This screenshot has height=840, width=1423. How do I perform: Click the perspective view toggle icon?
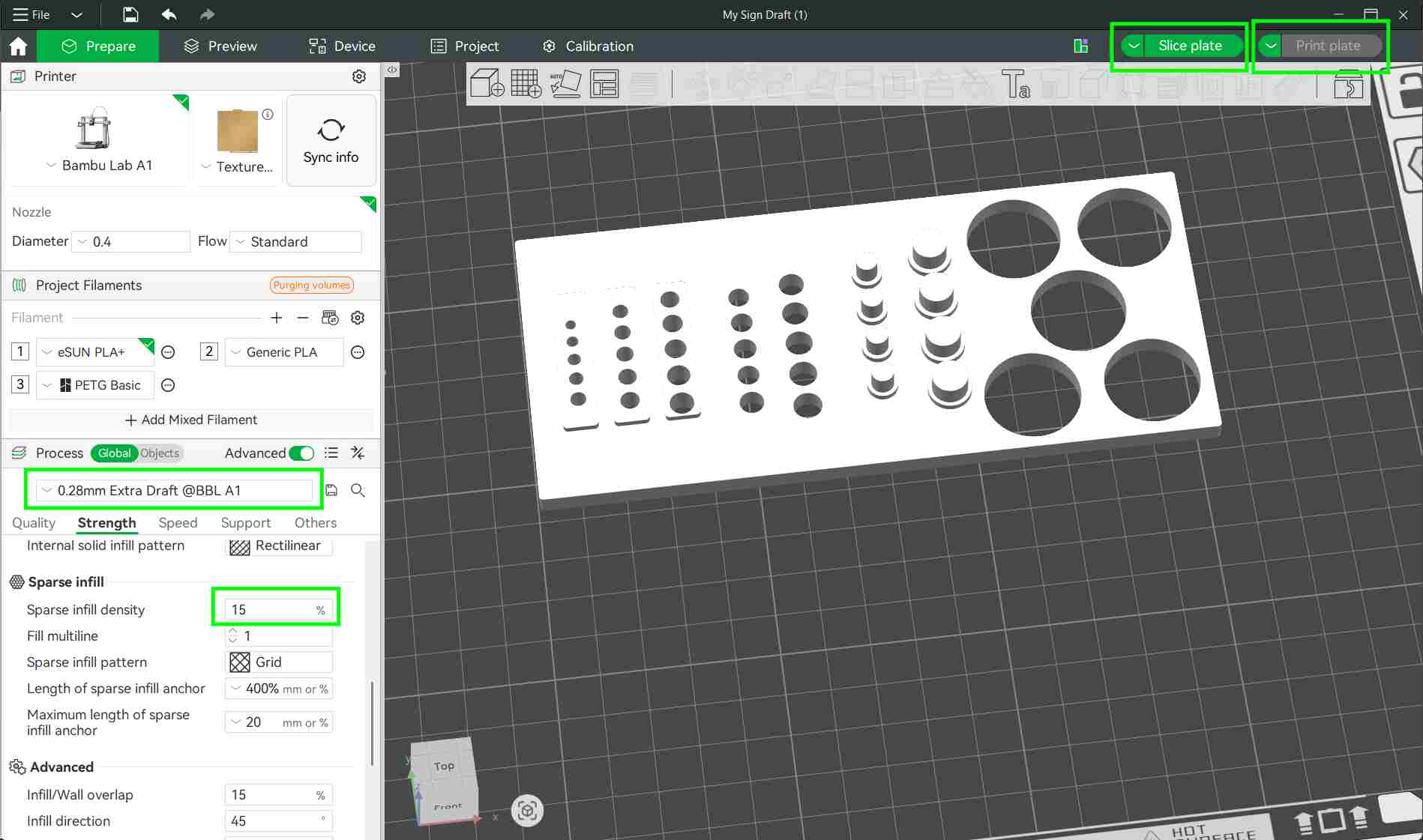527,810
